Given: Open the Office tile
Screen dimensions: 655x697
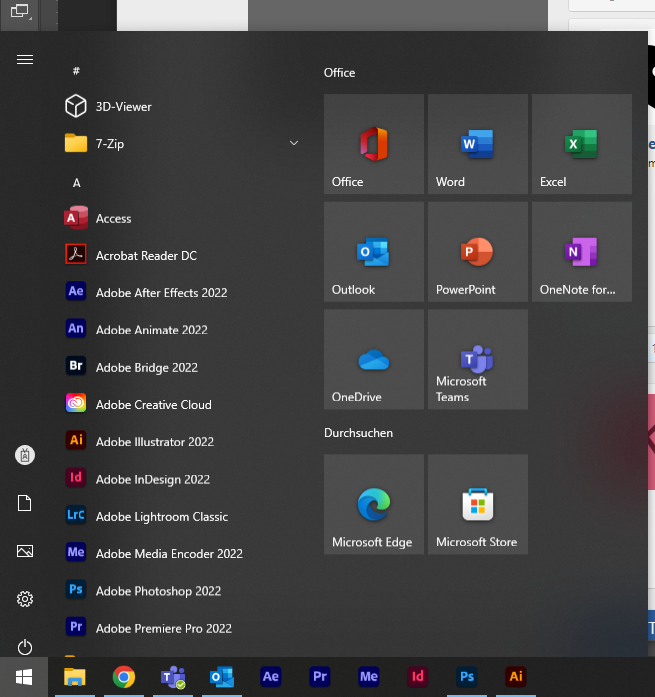Looking at the screenshot, I should click(x=374, y=144).
